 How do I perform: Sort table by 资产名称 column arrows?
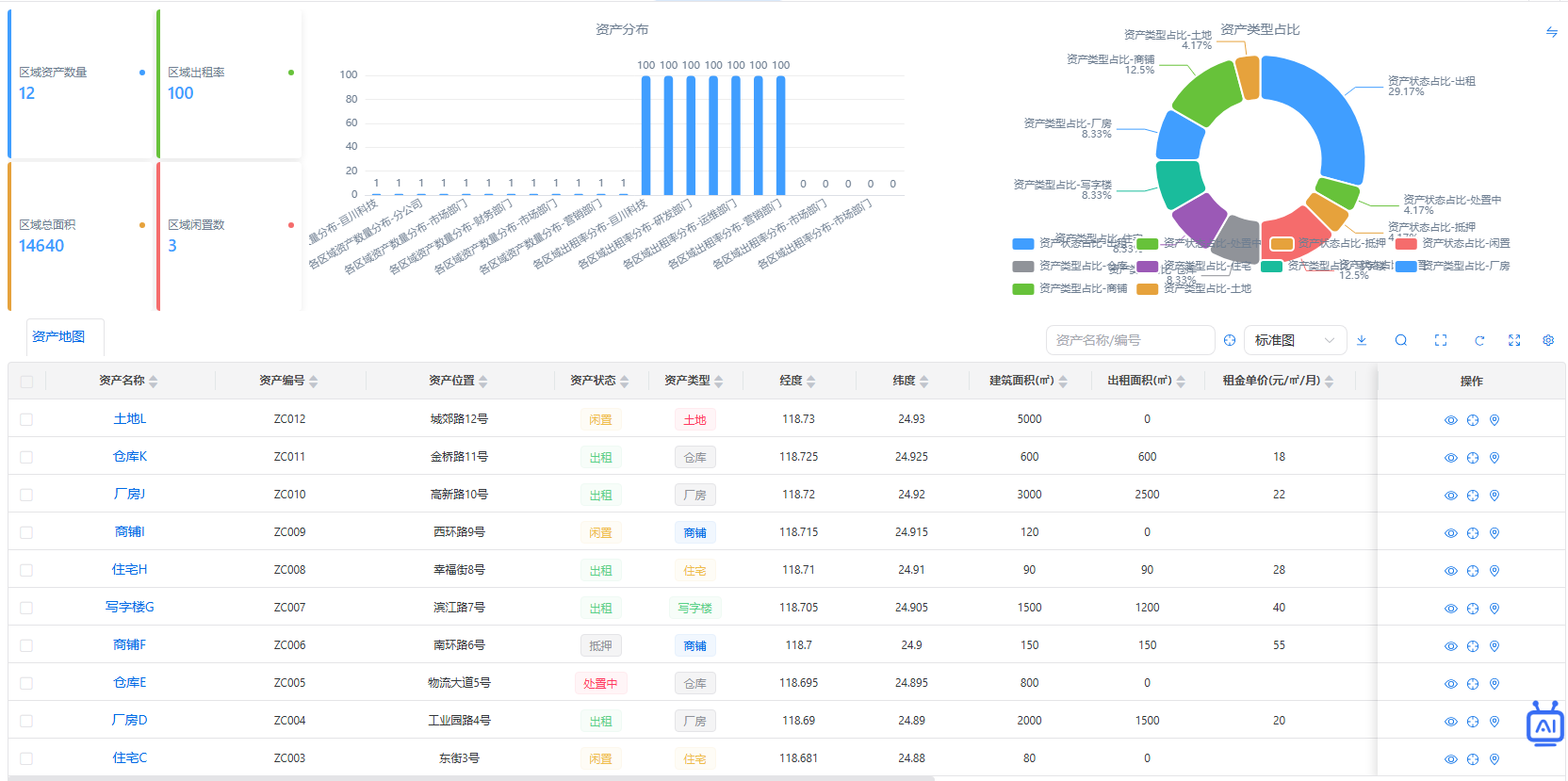[x=154, y=382]
